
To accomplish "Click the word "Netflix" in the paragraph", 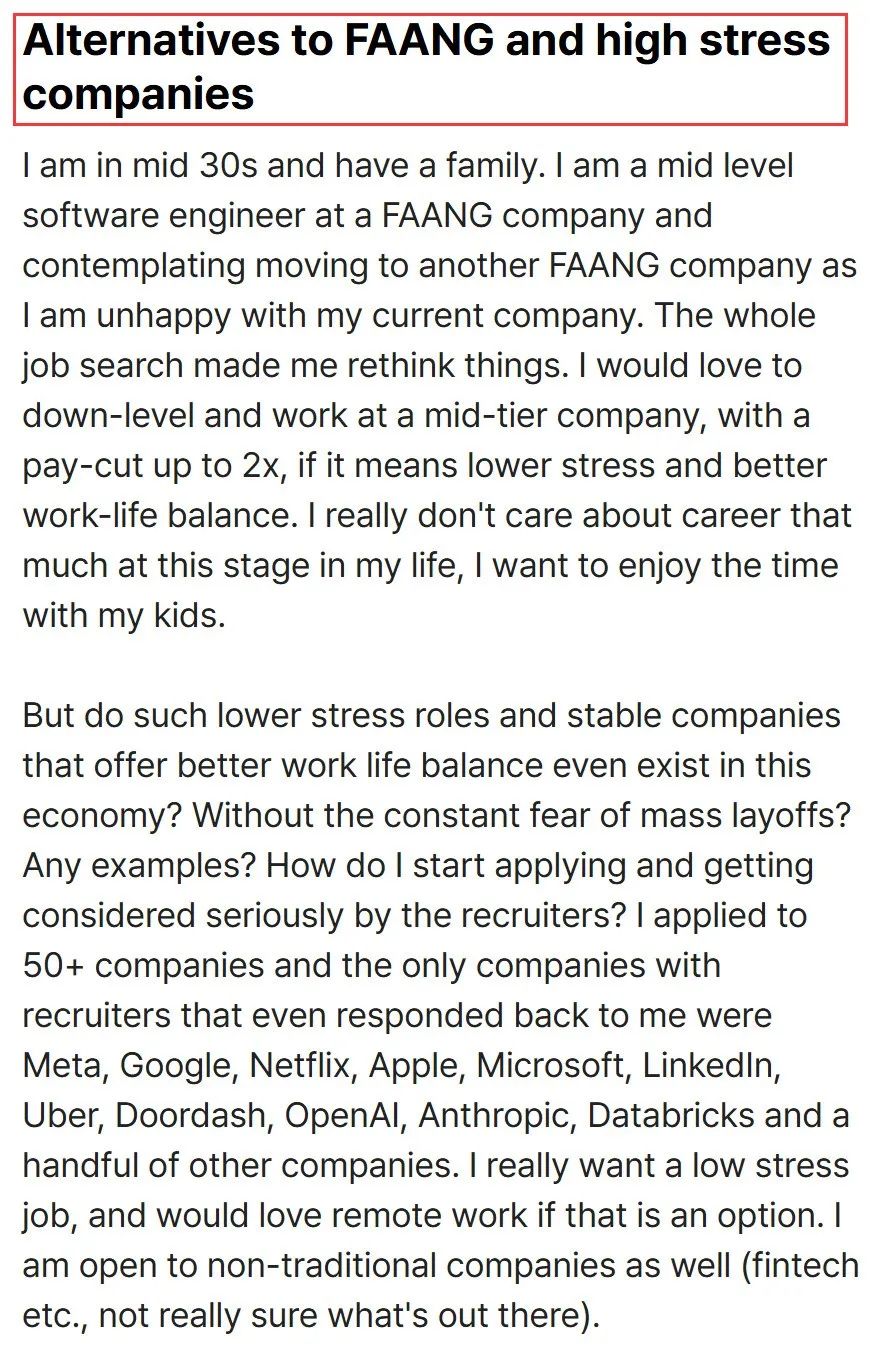I will pyautogui.click(x=300, y=1065).
